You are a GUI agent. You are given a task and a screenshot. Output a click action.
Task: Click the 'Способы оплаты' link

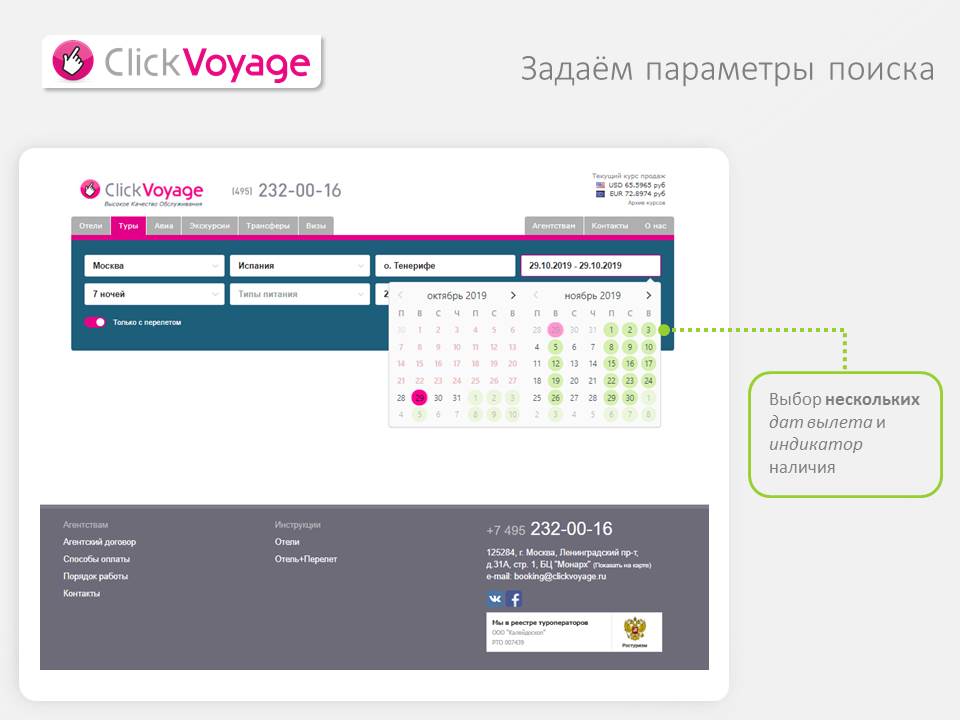96,559
